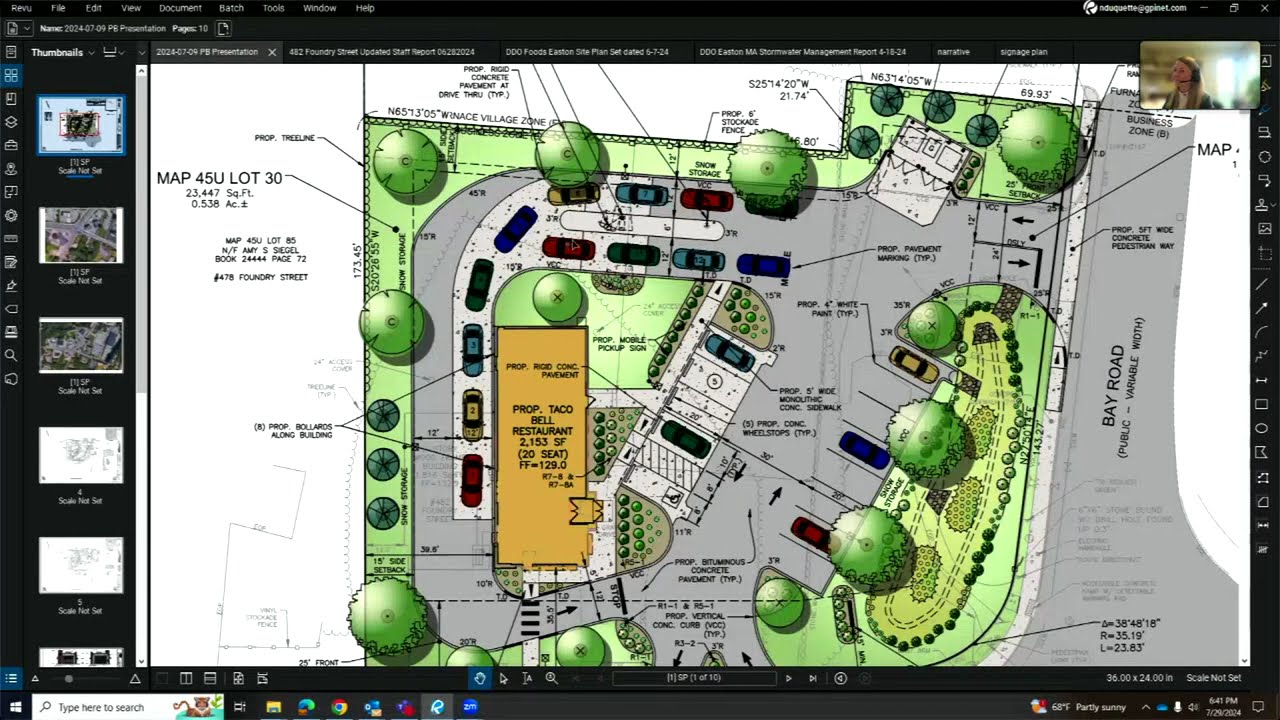The image size is (1280, 720).
Task: Activate the Zoom tool in bottom bar
Action: click(551, 678)
